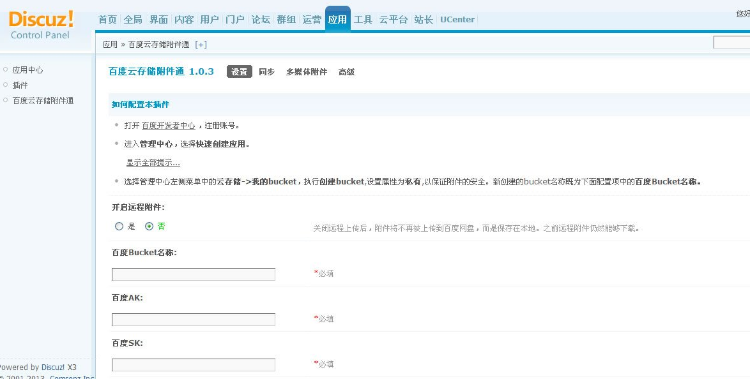
Task: Switch to the 设置 plugin tab
Action: 239,72
